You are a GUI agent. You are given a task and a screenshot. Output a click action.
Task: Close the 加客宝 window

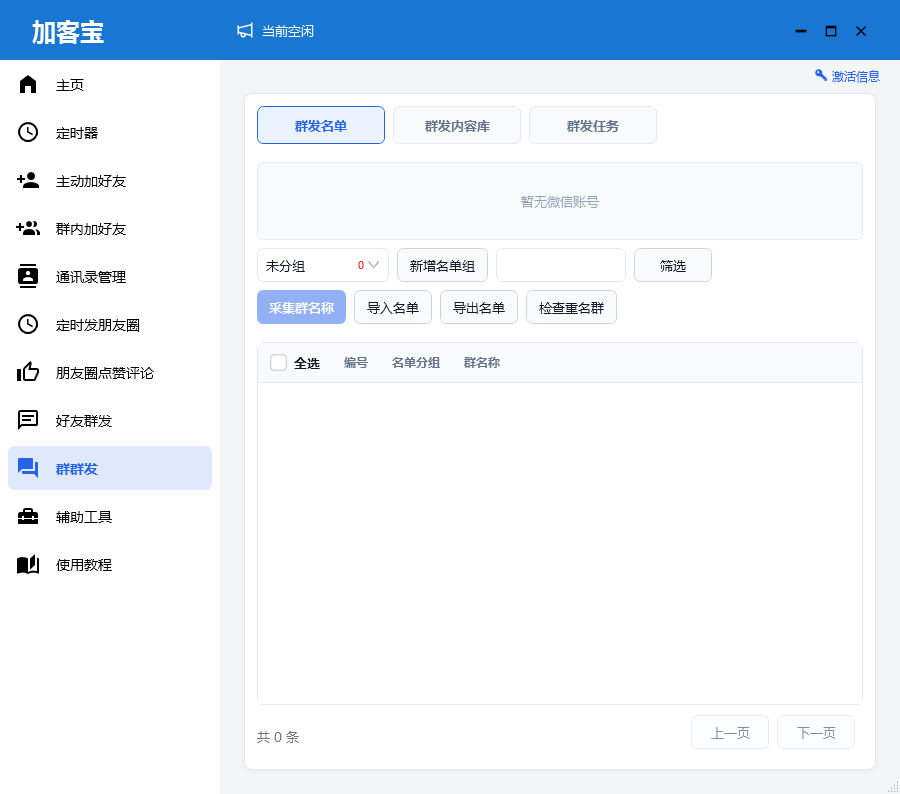tap(861, 31)
